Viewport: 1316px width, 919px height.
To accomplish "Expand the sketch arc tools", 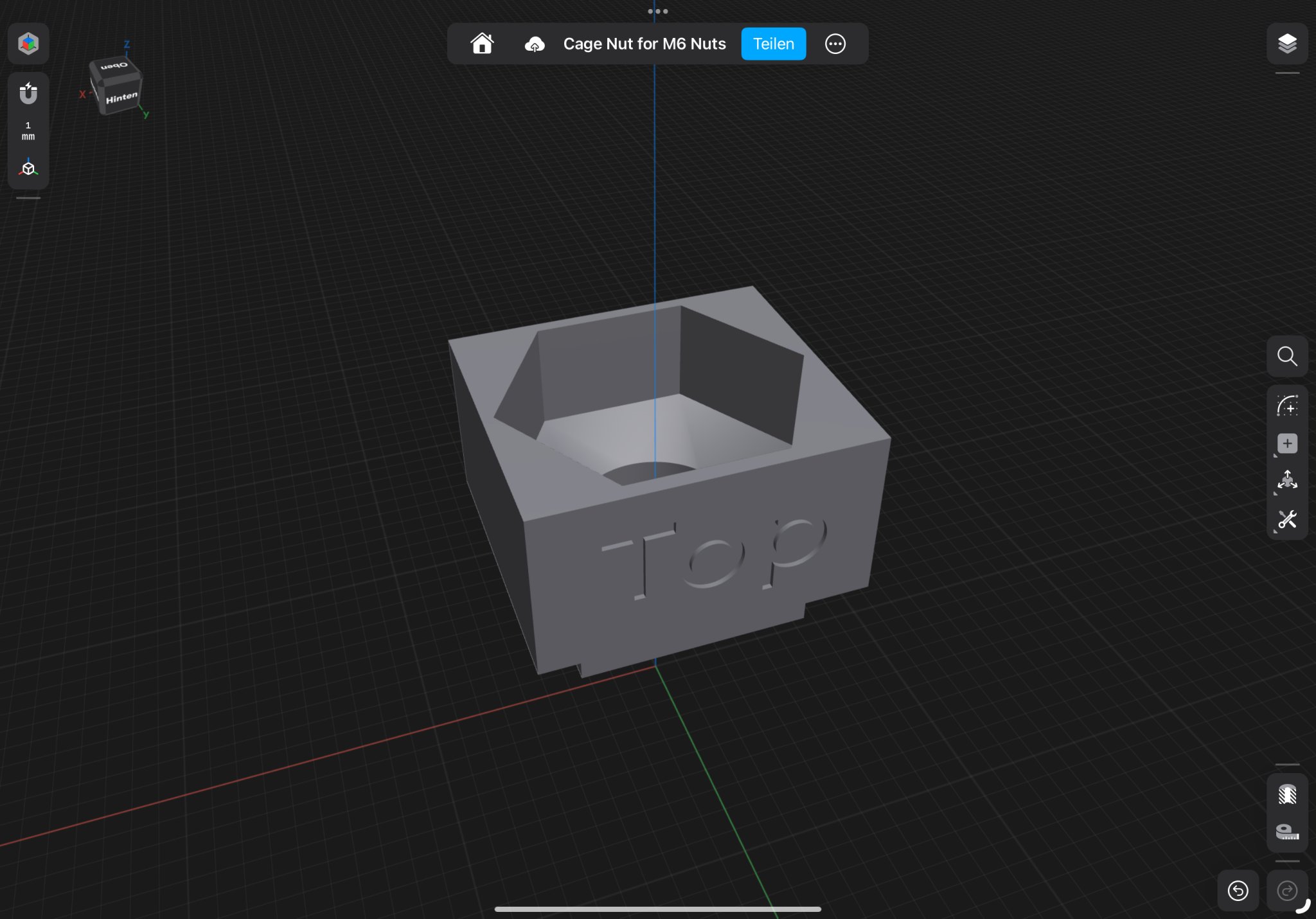I will pyautogui.click(x=1287, y=406).
